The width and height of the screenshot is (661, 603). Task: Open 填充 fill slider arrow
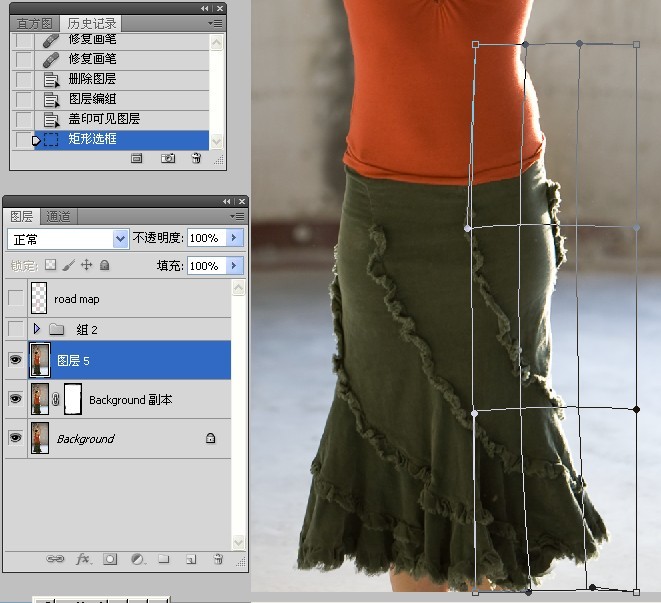(x=234, y=266)
